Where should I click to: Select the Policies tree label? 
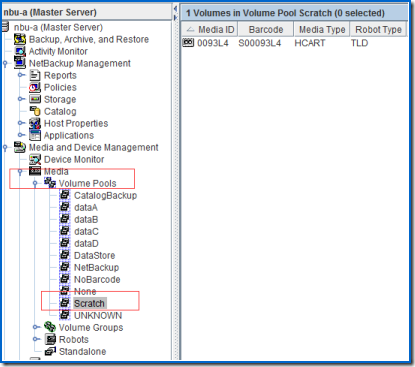pos(60,87)
